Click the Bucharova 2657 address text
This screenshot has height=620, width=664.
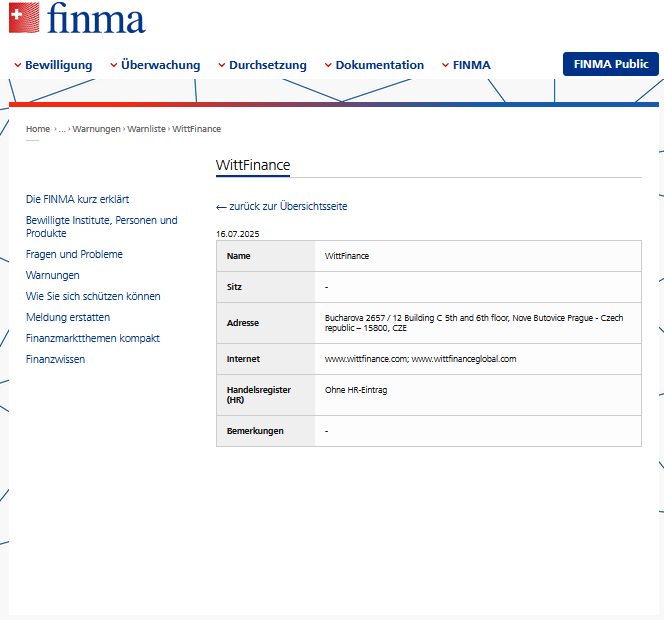pos(474,323)
